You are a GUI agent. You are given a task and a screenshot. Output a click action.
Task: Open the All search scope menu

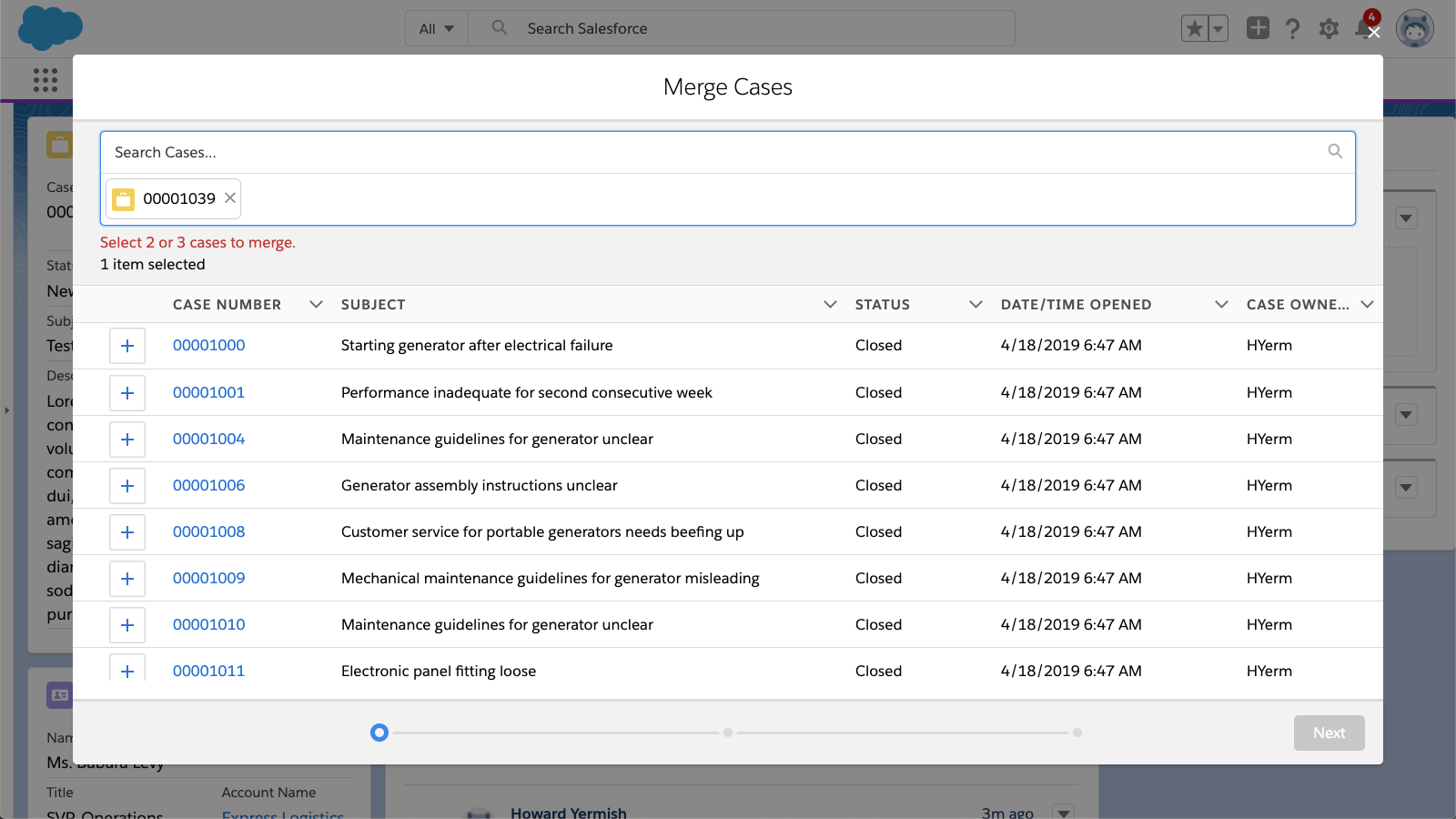pos(436,28)
